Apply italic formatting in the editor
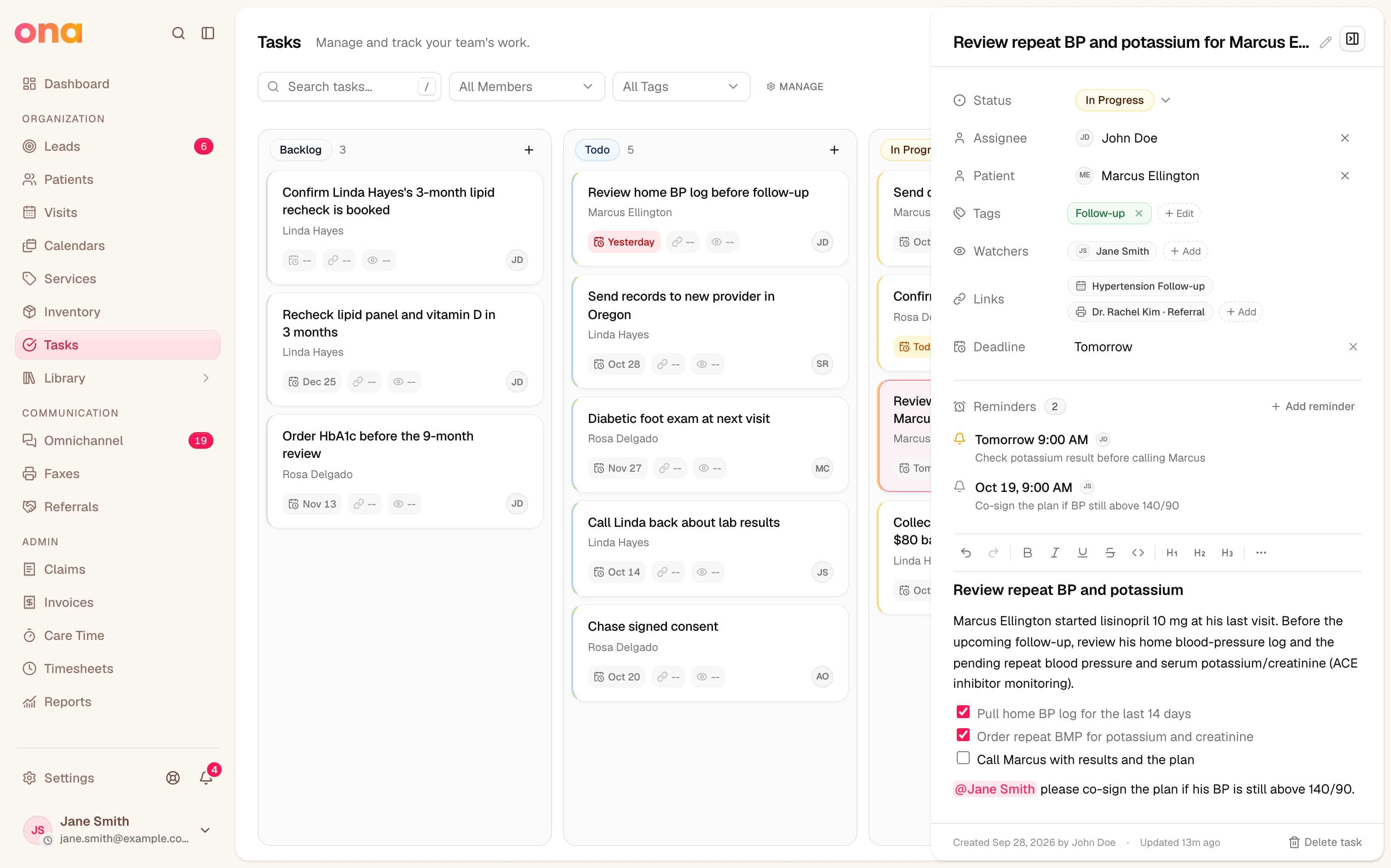 click(1055, 552)
